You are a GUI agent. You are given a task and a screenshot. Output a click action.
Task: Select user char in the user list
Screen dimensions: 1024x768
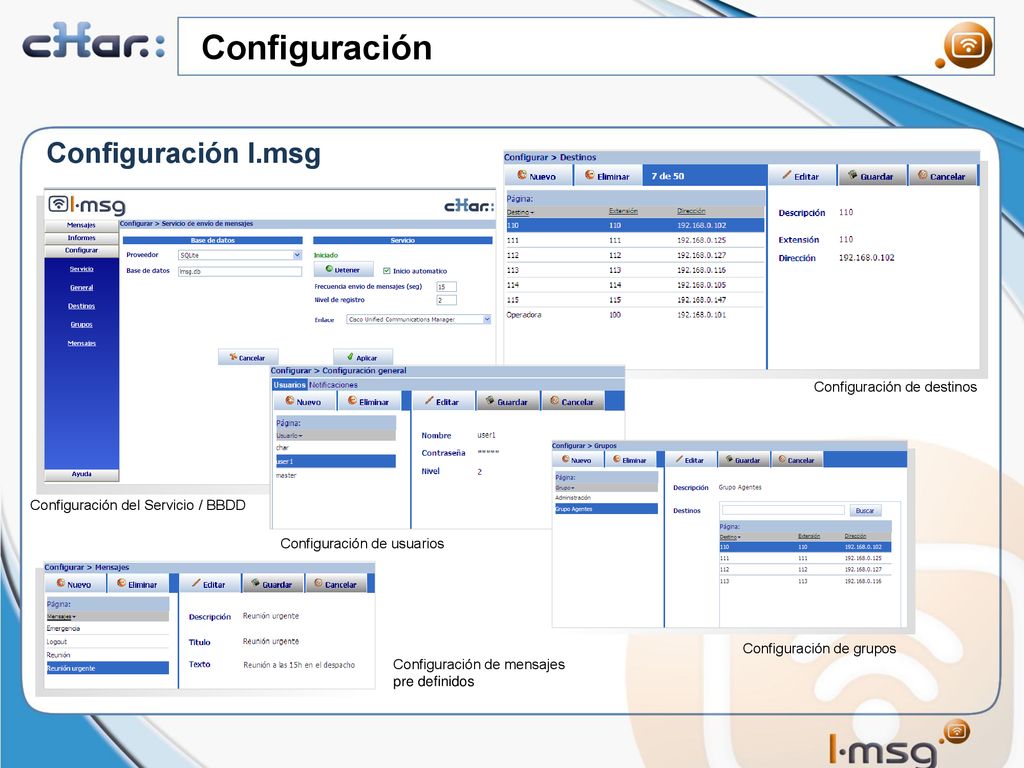click(x=336, y=448)
